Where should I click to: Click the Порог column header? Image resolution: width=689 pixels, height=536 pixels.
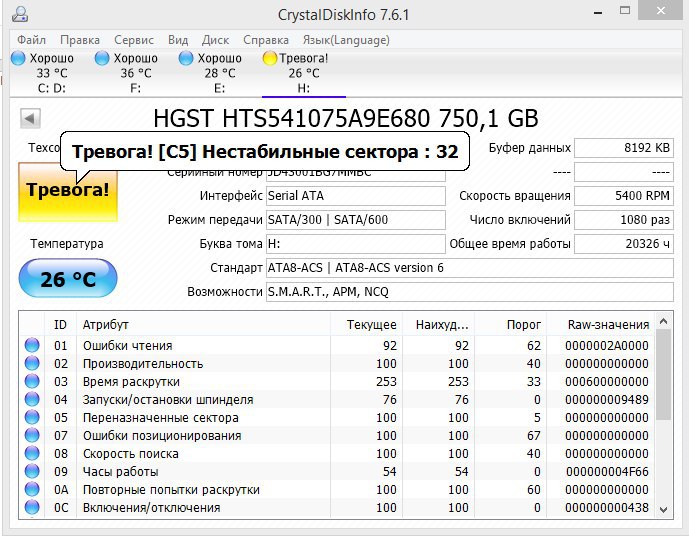[510, 325]
